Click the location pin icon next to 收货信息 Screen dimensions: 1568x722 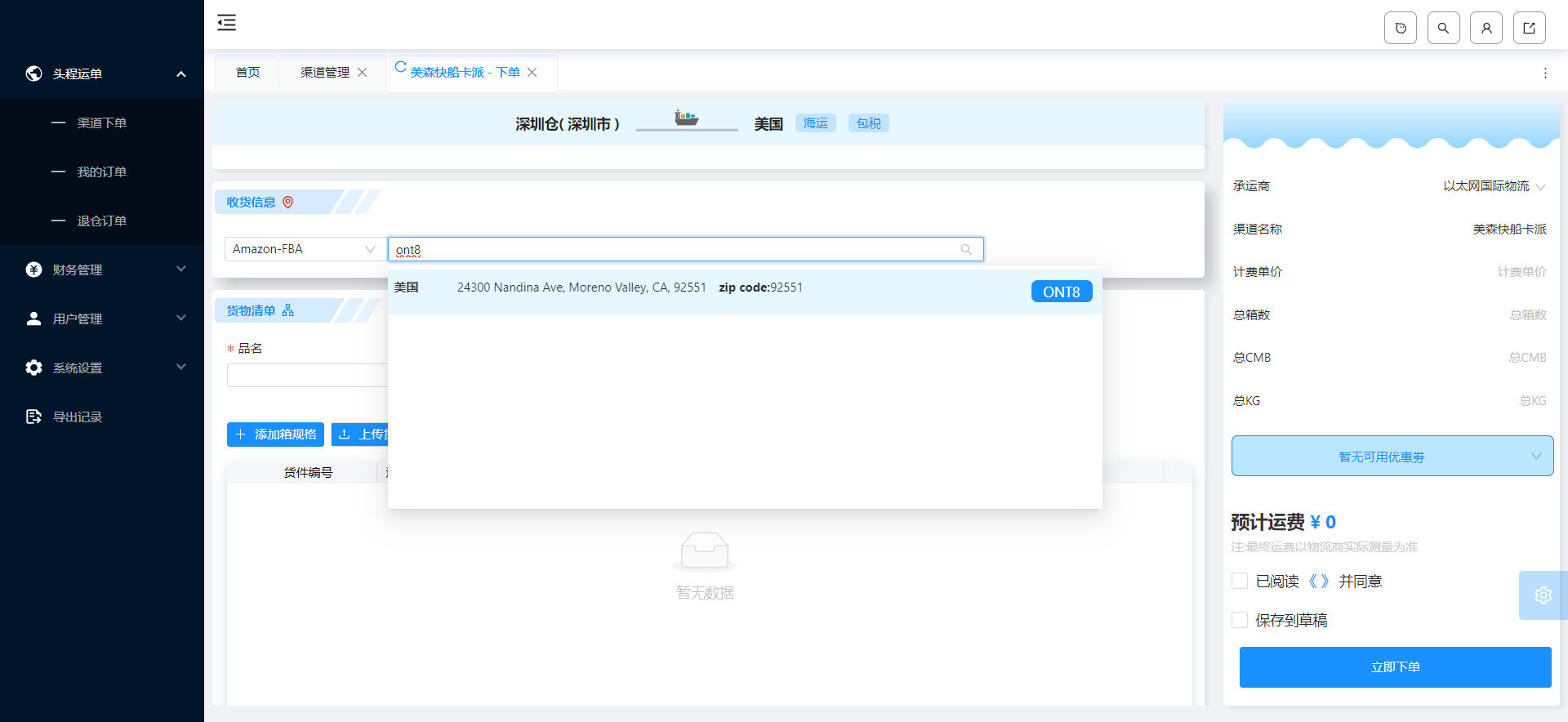[287, 202]
